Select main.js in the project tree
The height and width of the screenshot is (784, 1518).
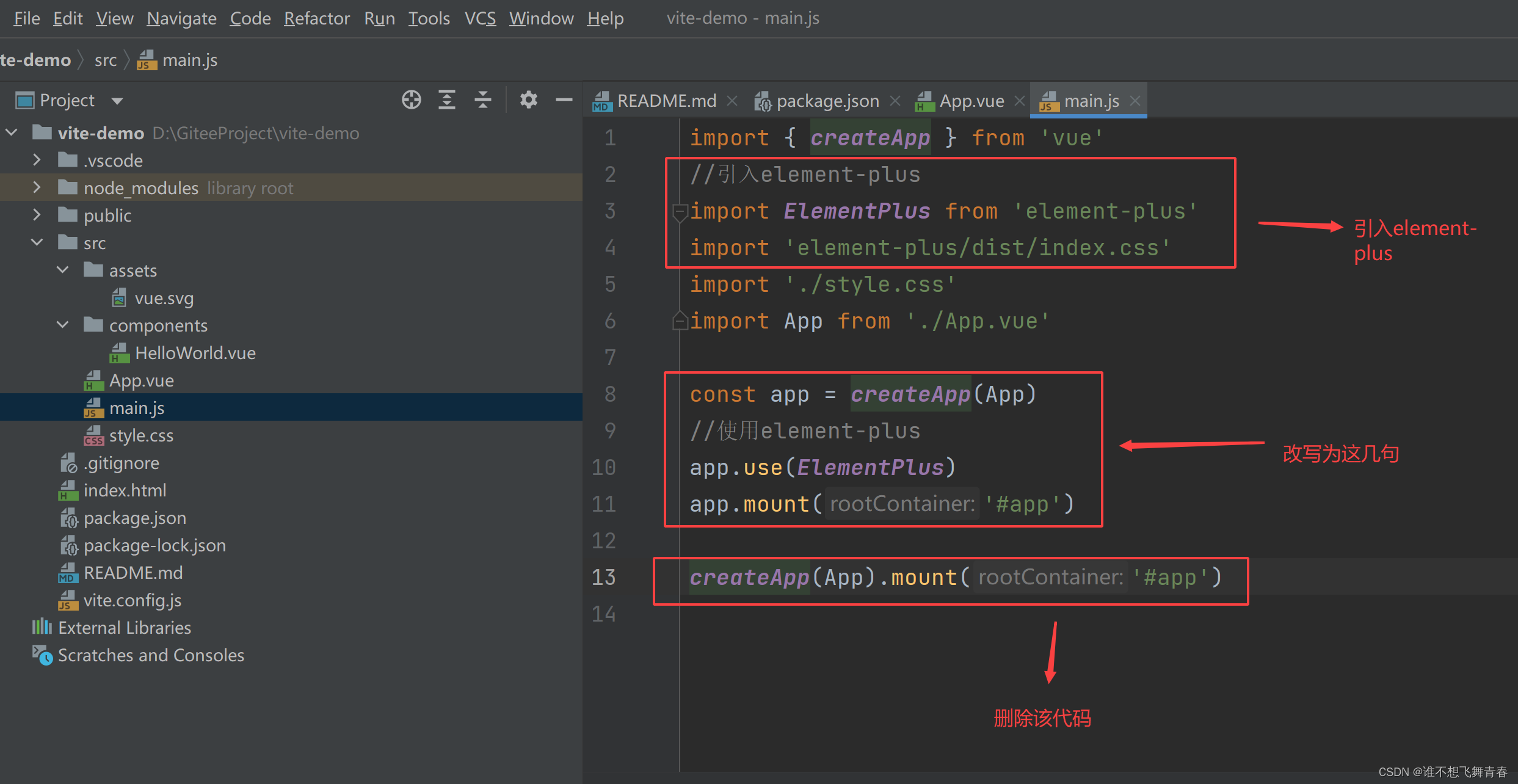(137, 408)
